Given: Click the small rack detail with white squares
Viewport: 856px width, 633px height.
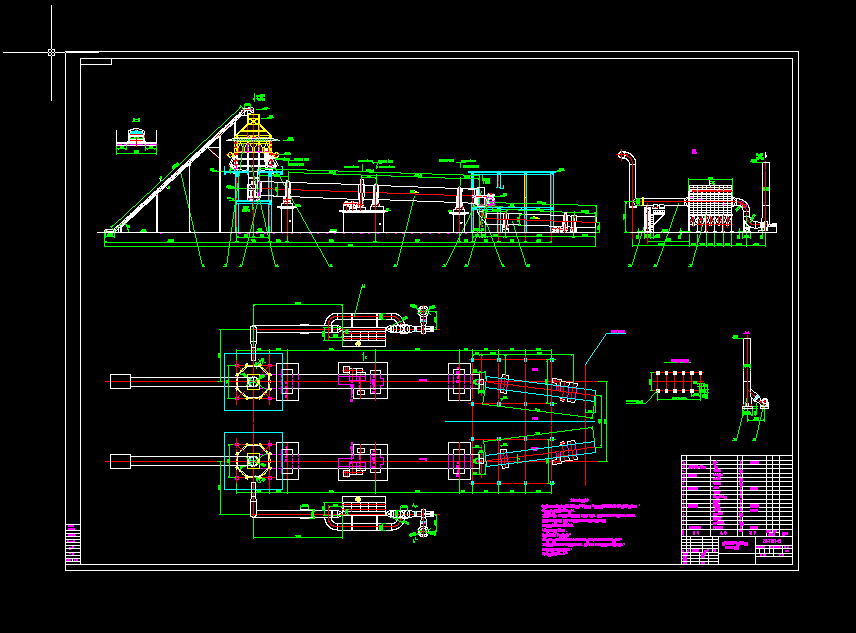Looking at the screenshot, I should click(679, 382).
